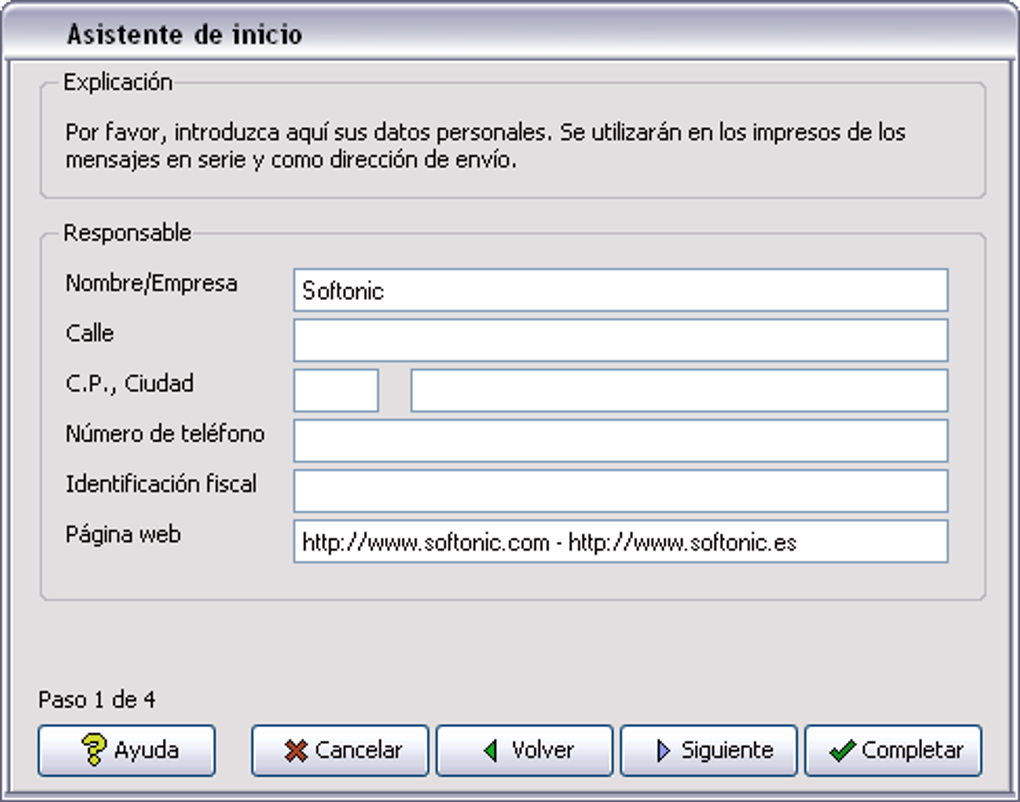The image size is (1020, 802).
Task: Click into the Calle input field
Action: 620,341
